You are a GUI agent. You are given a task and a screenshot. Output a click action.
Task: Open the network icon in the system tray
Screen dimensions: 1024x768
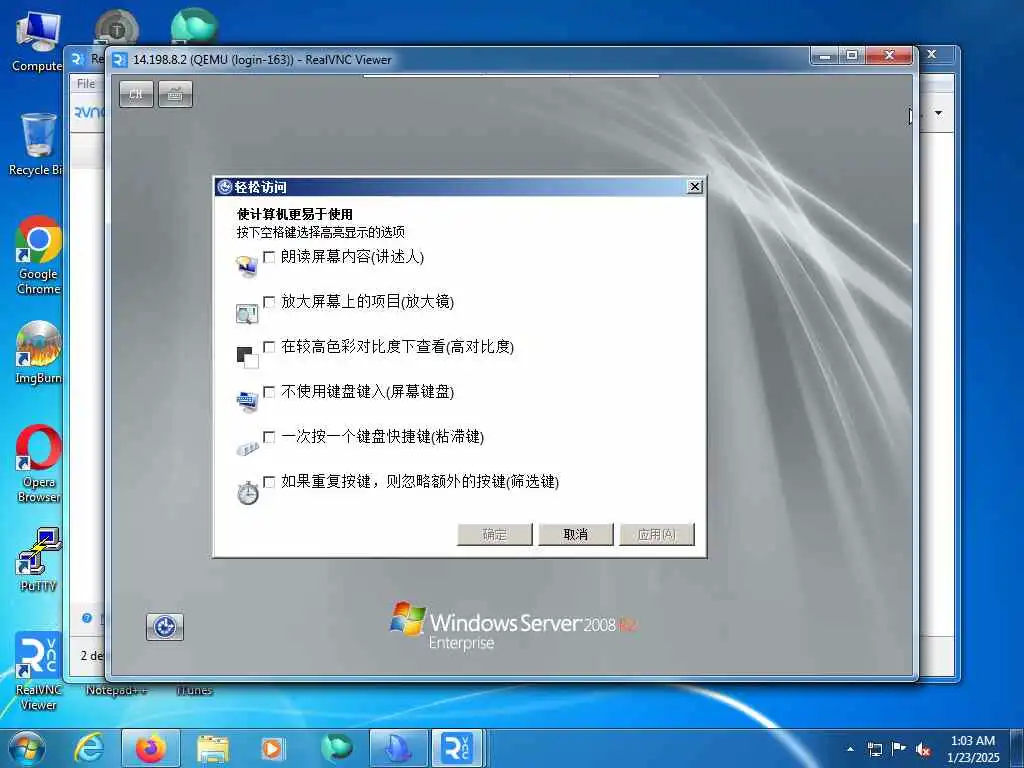tap(874, 749)
